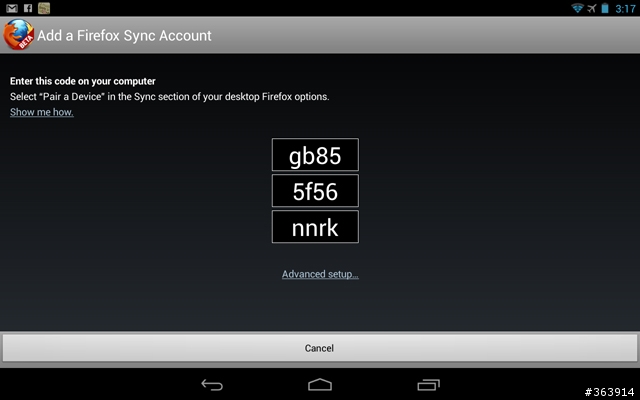Tap the Firefox Beta logo icon
The height and width of the screenshot is (400, 640).
(19, 35)
